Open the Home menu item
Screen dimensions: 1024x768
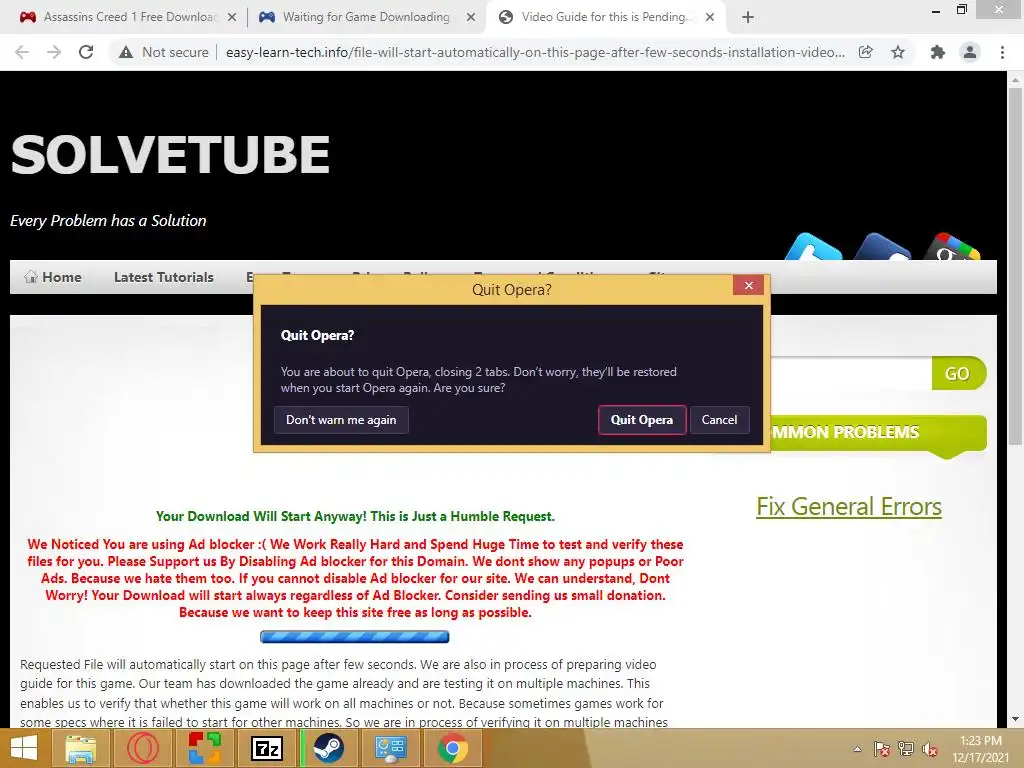[x=53, y=277]
